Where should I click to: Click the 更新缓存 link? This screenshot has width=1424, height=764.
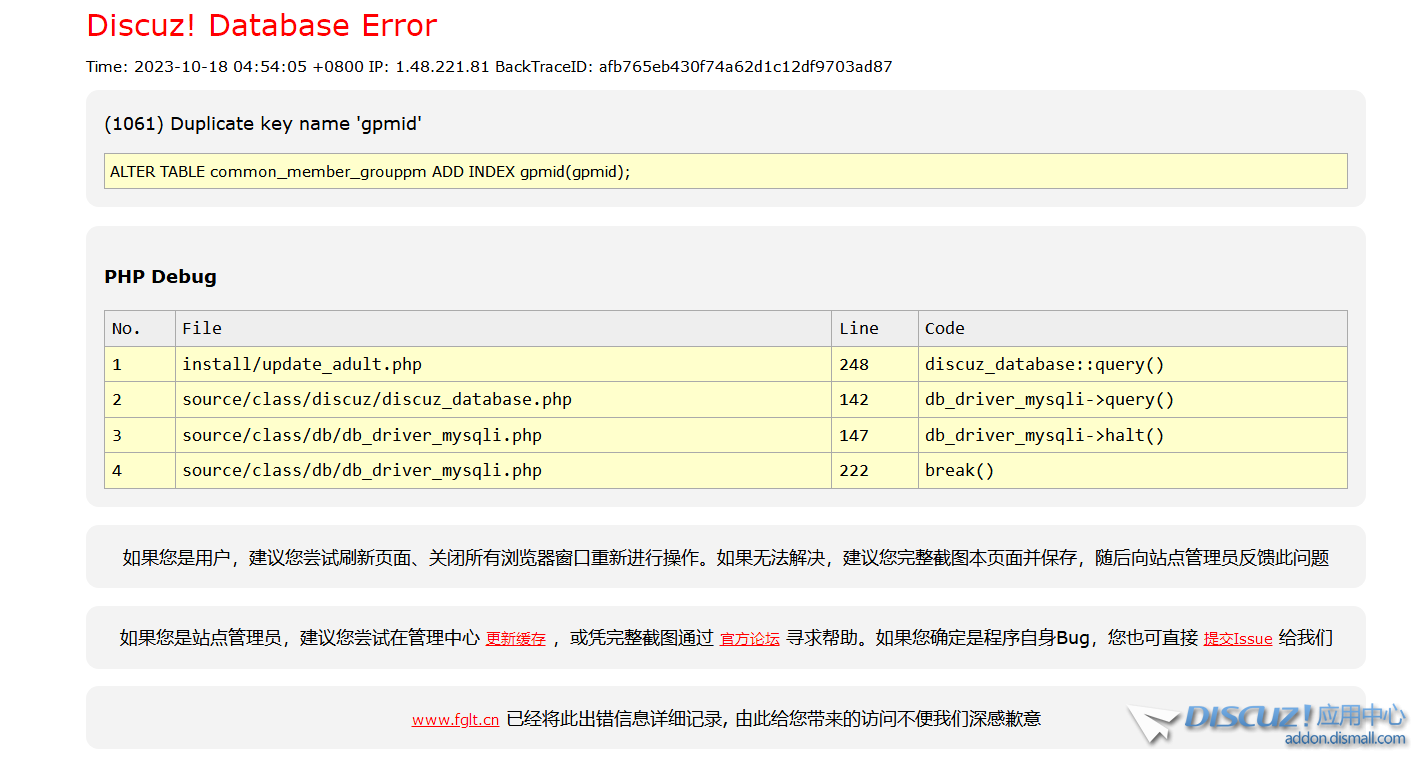pyautogui.click(x=515, y=639)
